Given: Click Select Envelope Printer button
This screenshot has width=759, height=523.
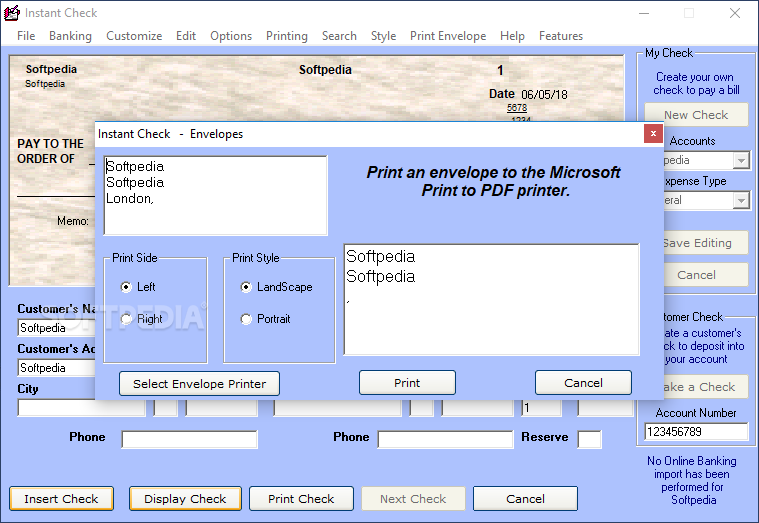Looking at the screenshot, I should pyautogui.click(x=199, y=384).
